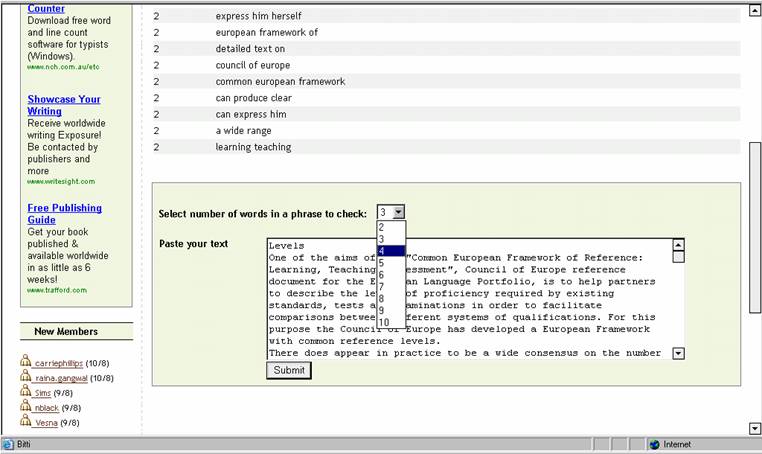
Task: Click the 'european framework of' phrase row
Action: point(446,32)
